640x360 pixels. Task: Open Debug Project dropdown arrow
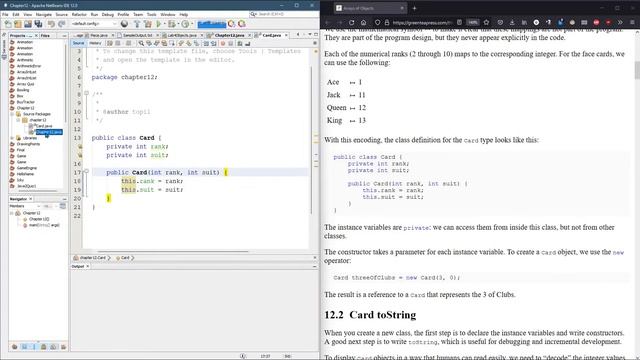[x=178, y=24]
